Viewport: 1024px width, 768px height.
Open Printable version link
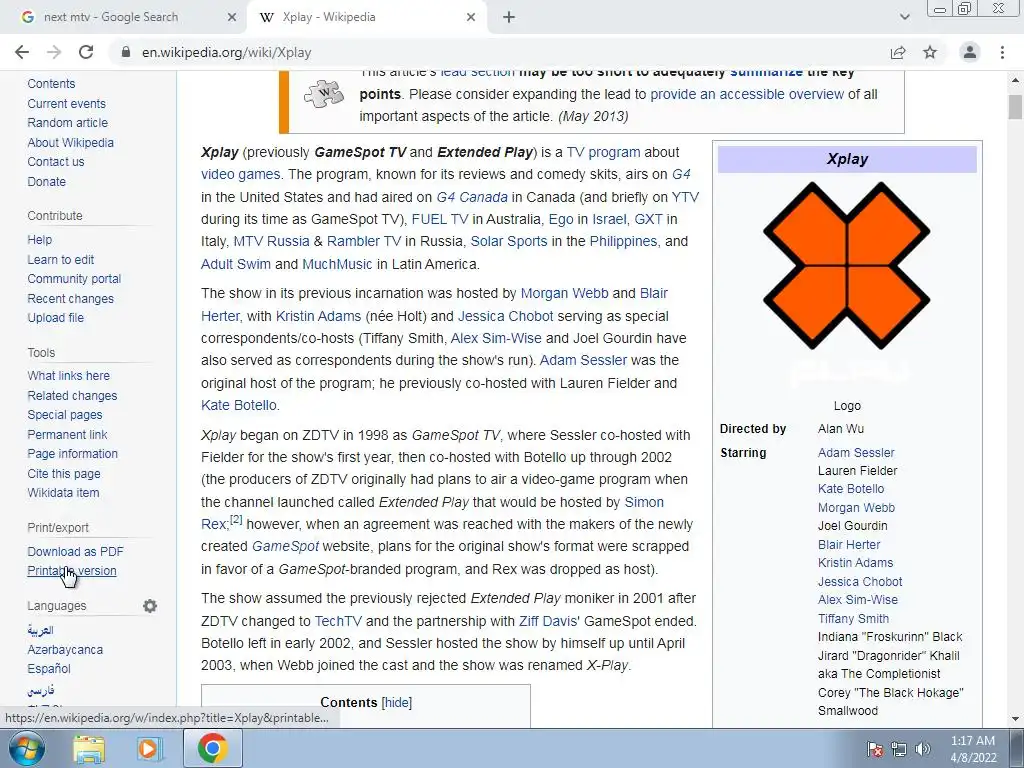72,571
